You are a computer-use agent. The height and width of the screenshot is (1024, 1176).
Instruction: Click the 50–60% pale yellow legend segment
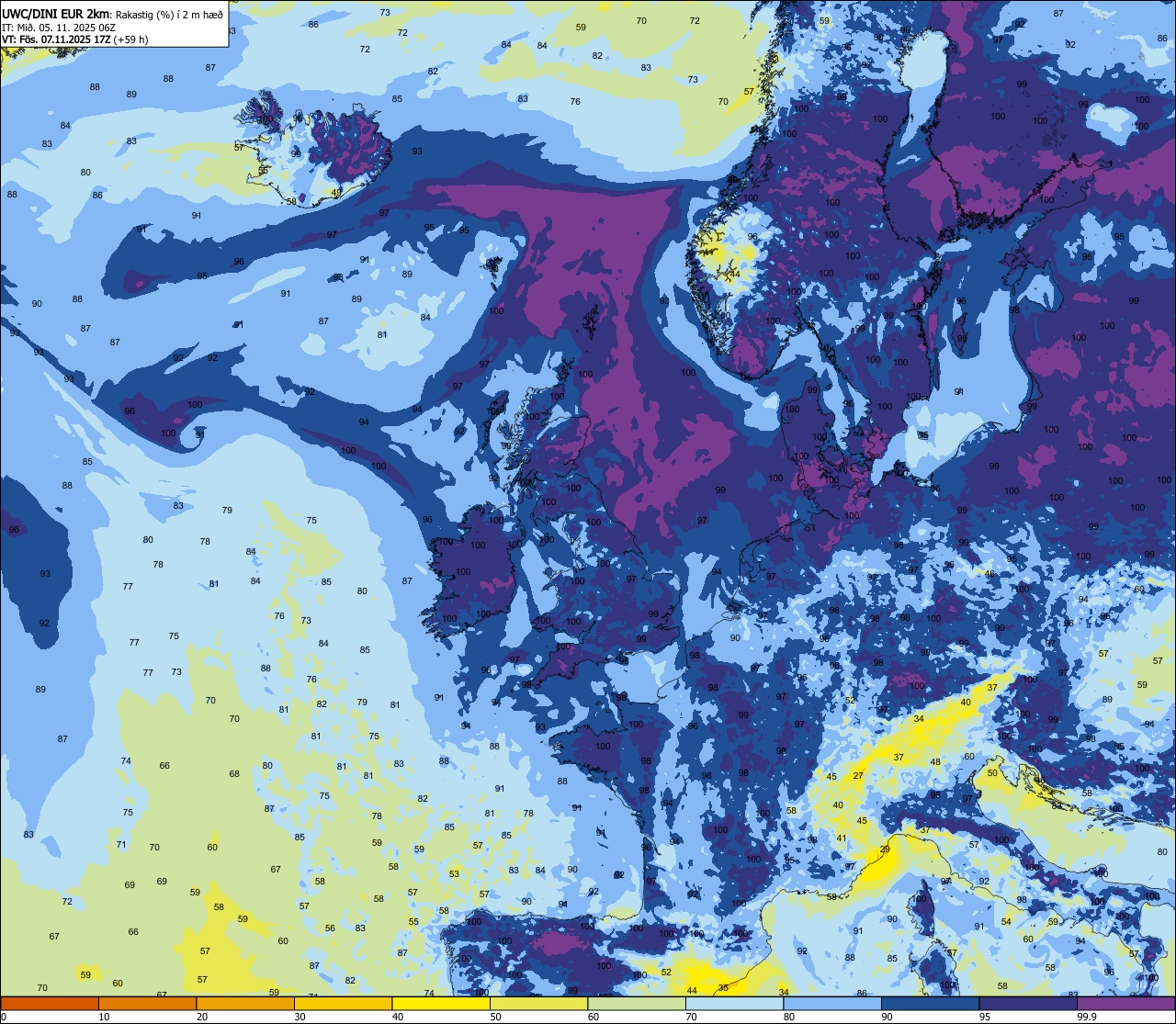(x=538, y=1003)
